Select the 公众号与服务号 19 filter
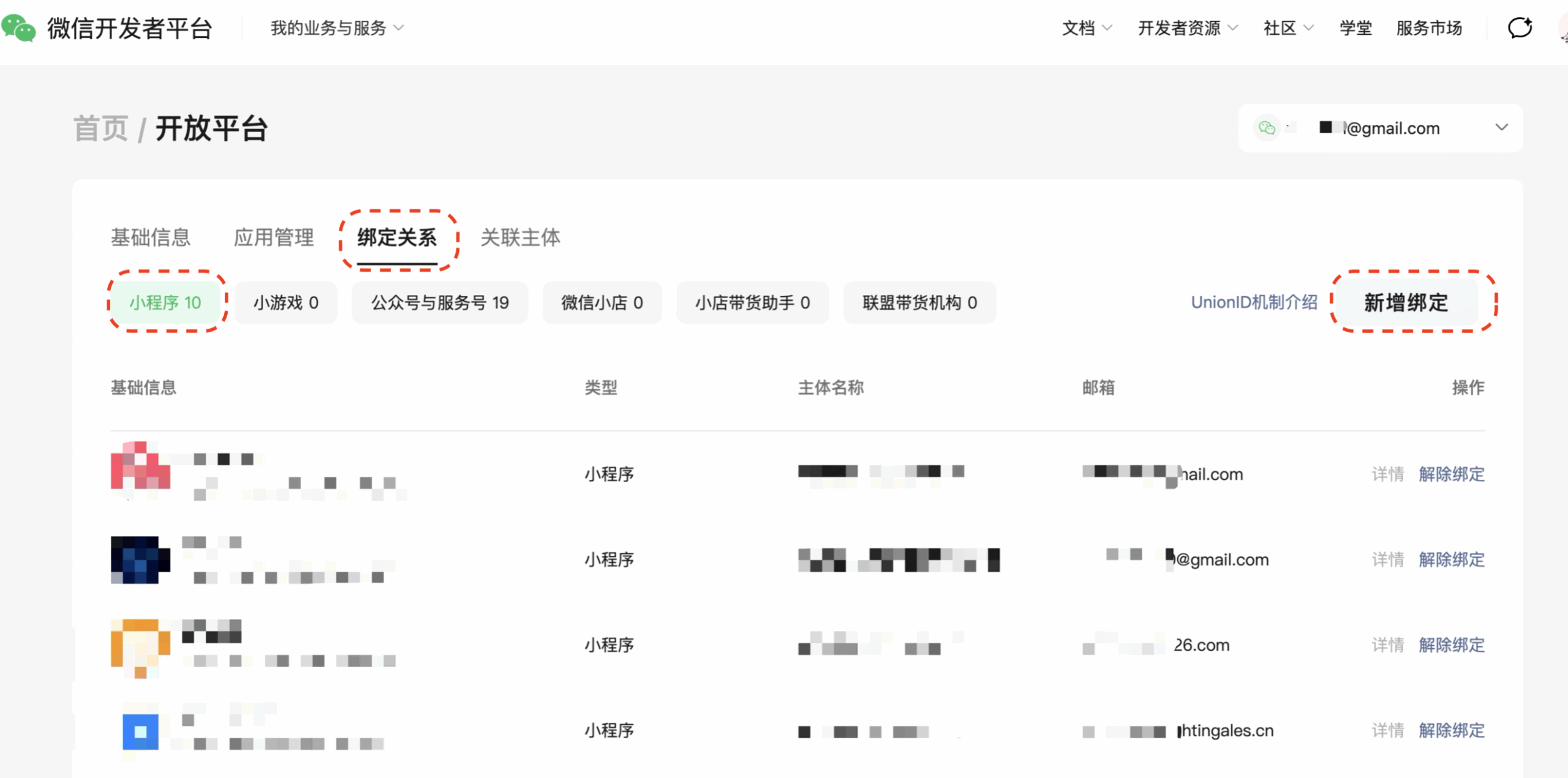The height and width of the screenshot is (778, 1568). coord(439,302)
